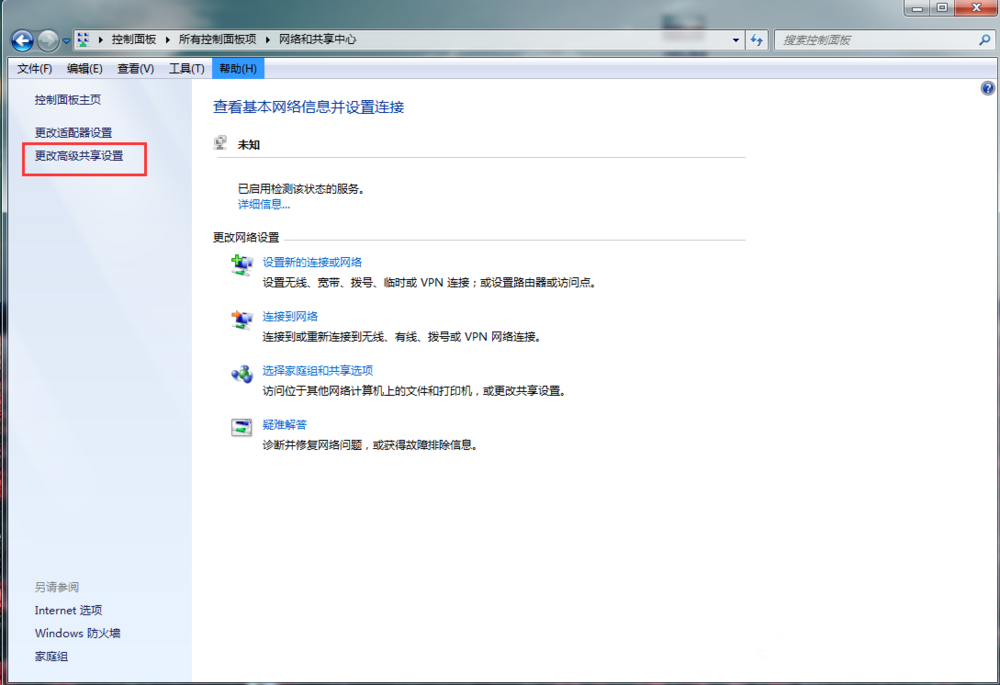The image size is (1000, 685).
Task: Click the 更改适配器设置 link
Action: pos(73,132)
